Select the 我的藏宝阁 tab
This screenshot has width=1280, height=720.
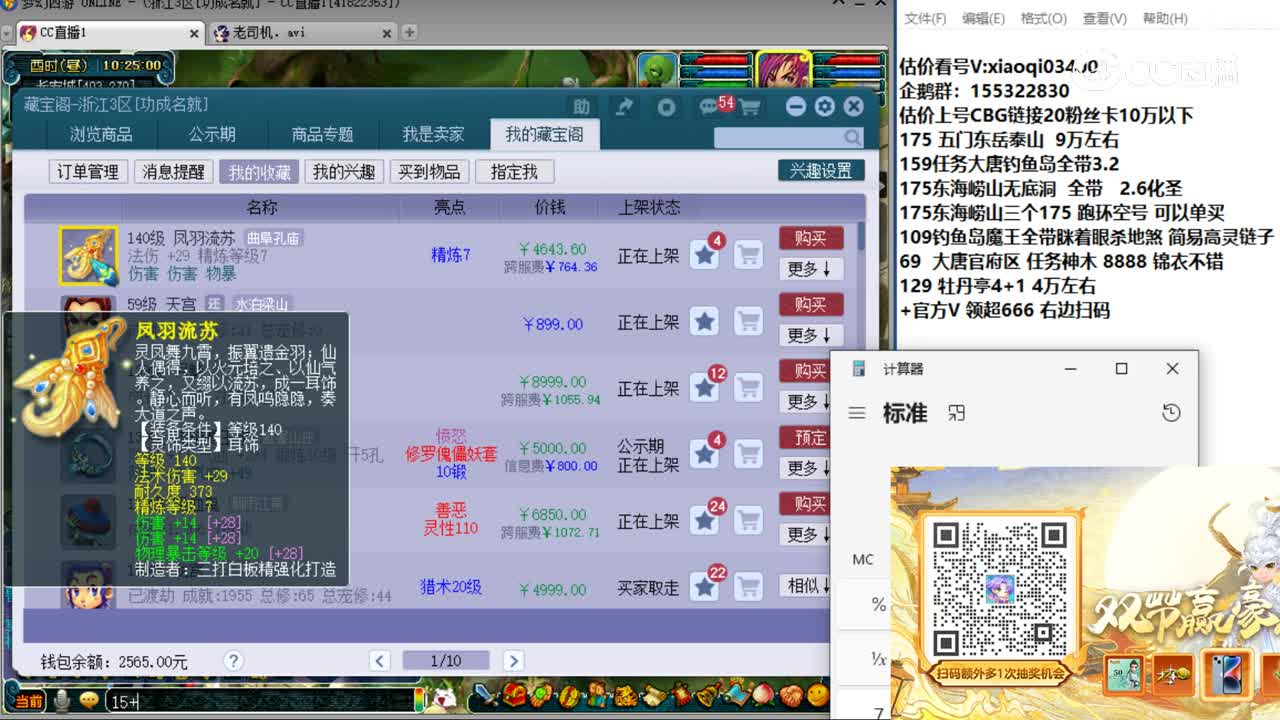click(544, 134)
